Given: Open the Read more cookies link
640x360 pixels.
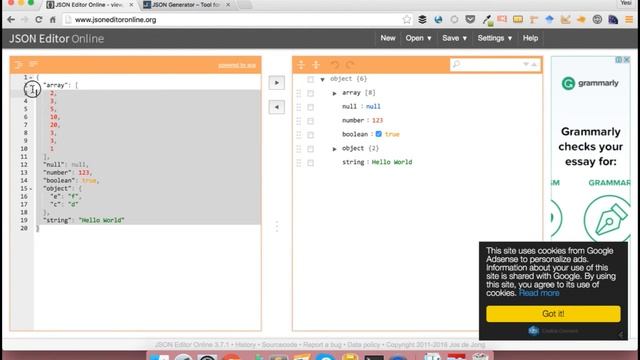Looking at the screenshot, I should 539,293.
